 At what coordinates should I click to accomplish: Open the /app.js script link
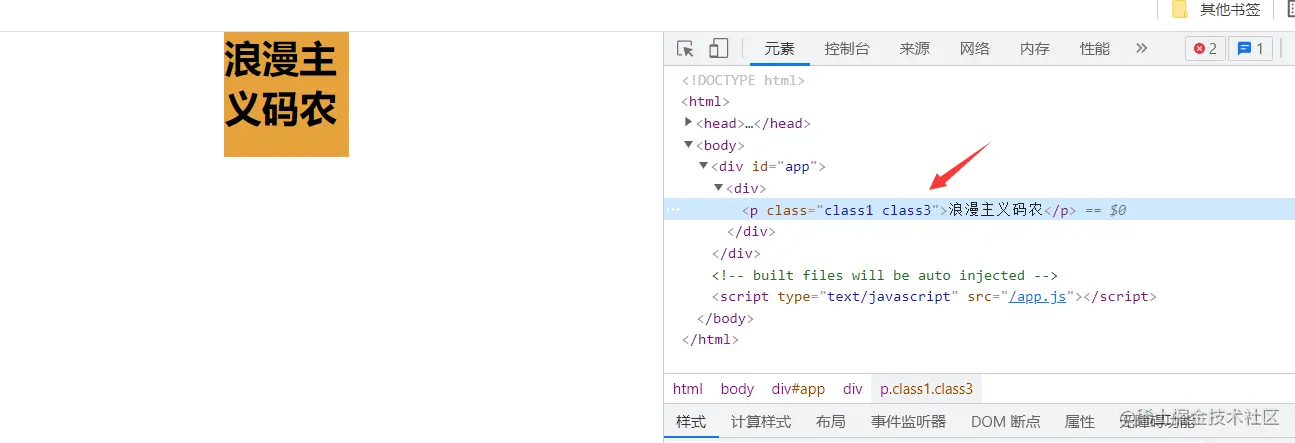(1038, 297)
